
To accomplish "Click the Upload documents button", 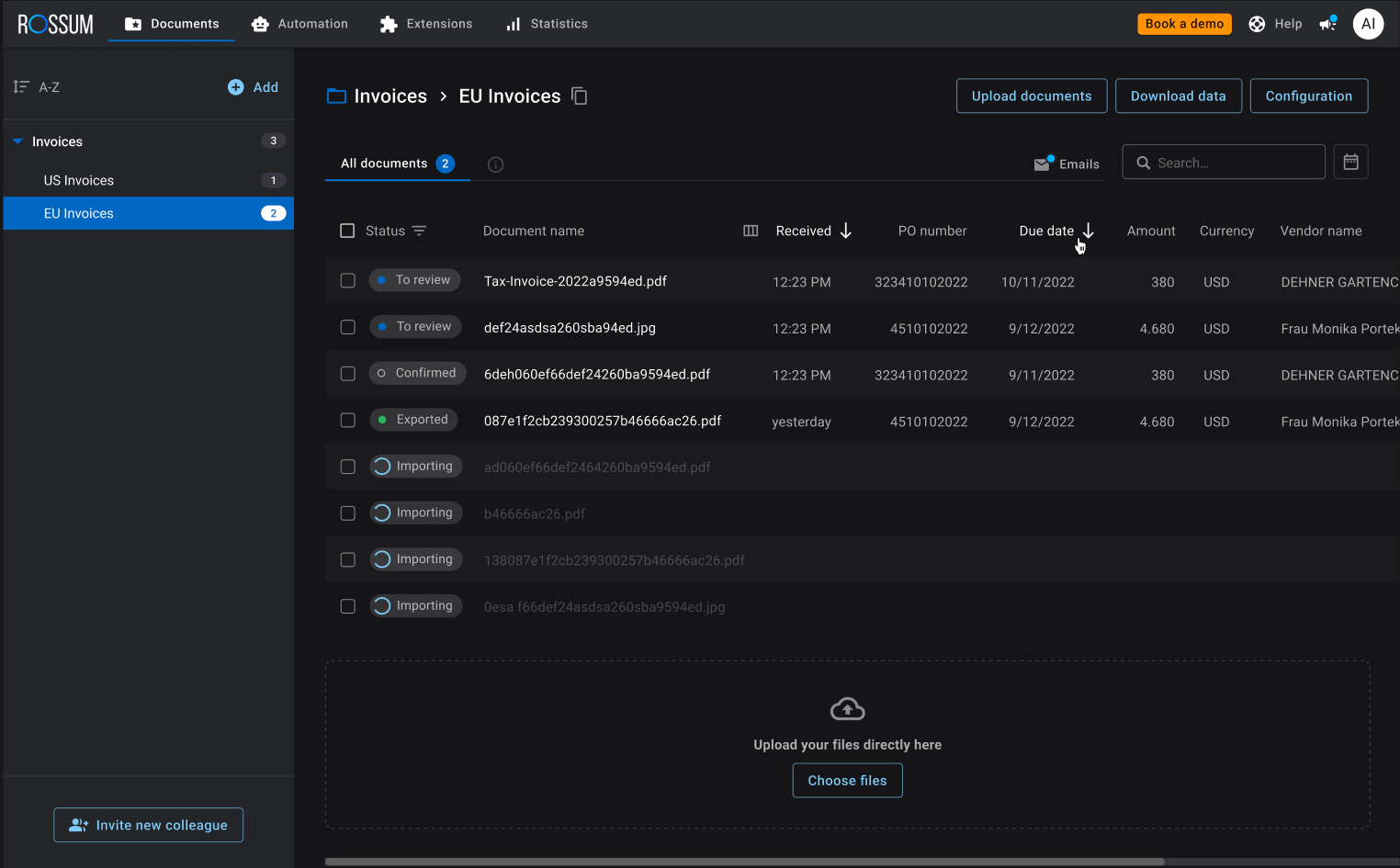I will pos(1031,96).
